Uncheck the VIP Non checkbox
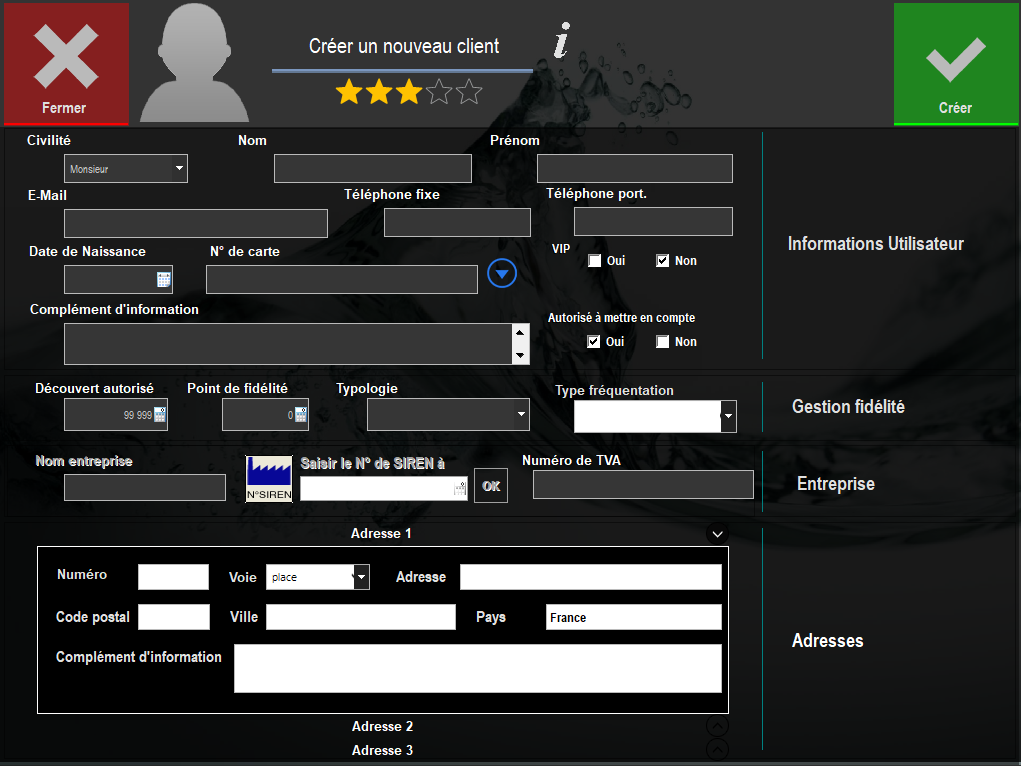Screen dimensions: 1021x766 pyautogui.click(x=662, y=261)
